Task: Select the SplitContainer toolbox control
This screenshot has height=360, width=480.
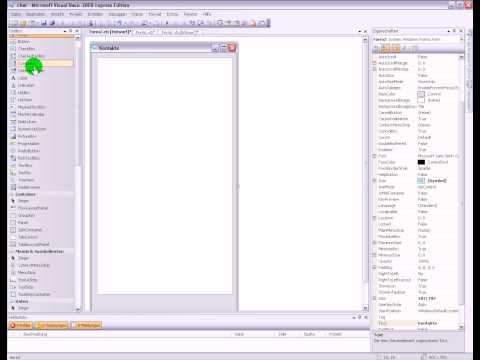Action: 41,230
